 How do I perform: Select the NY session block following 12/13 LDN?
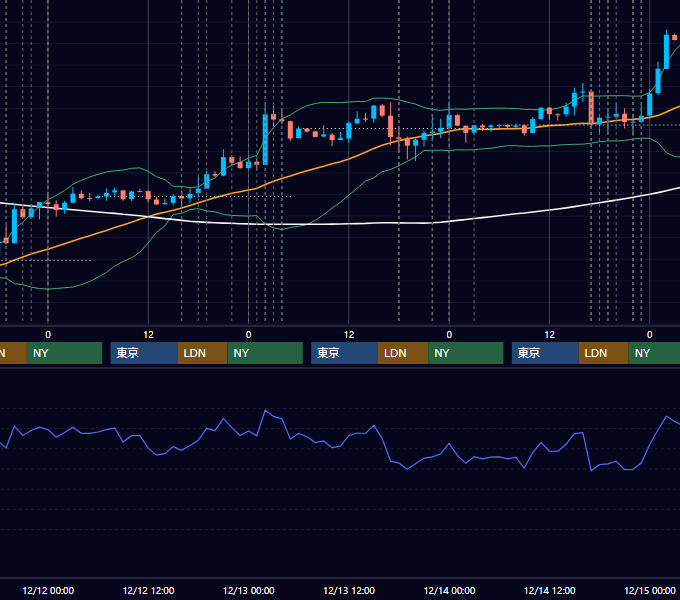[466, 353]
